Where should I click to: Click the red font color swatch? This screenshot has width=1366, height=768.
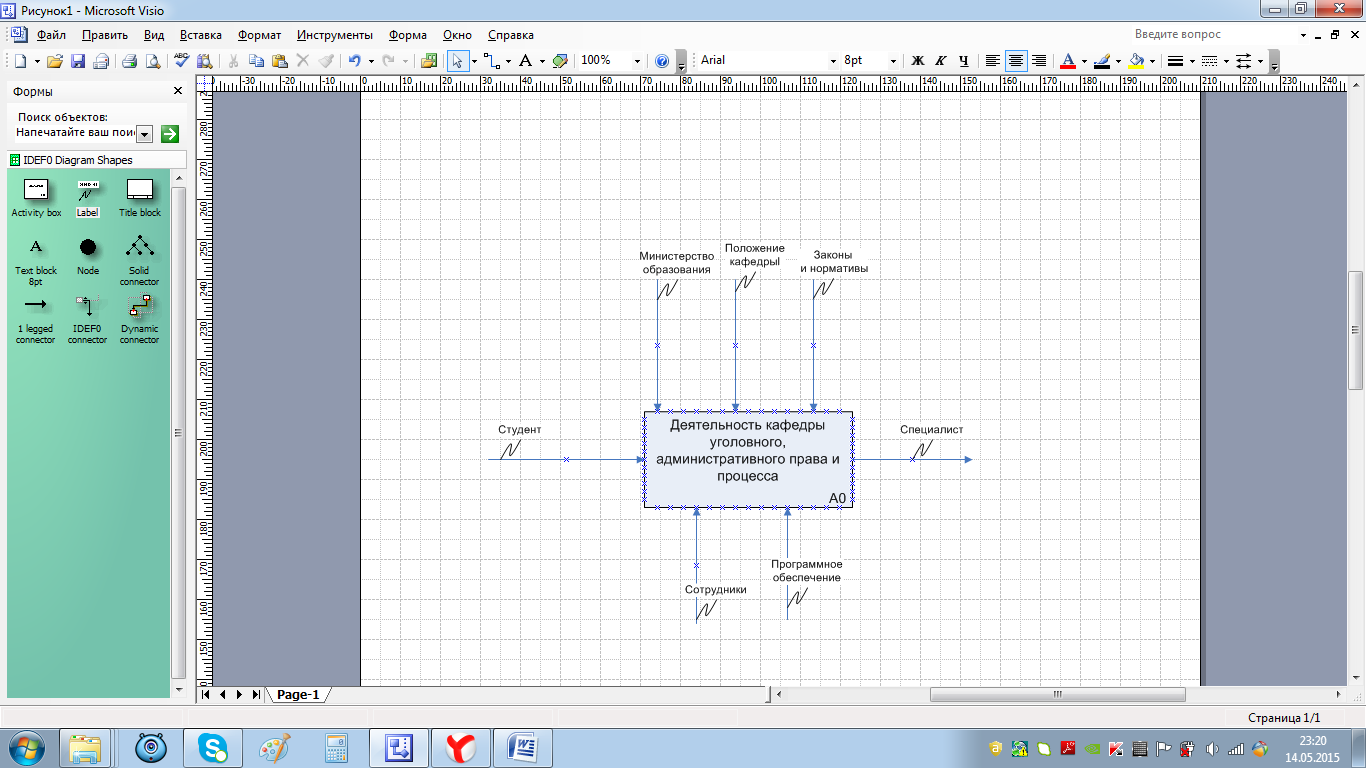(1067, 61)
